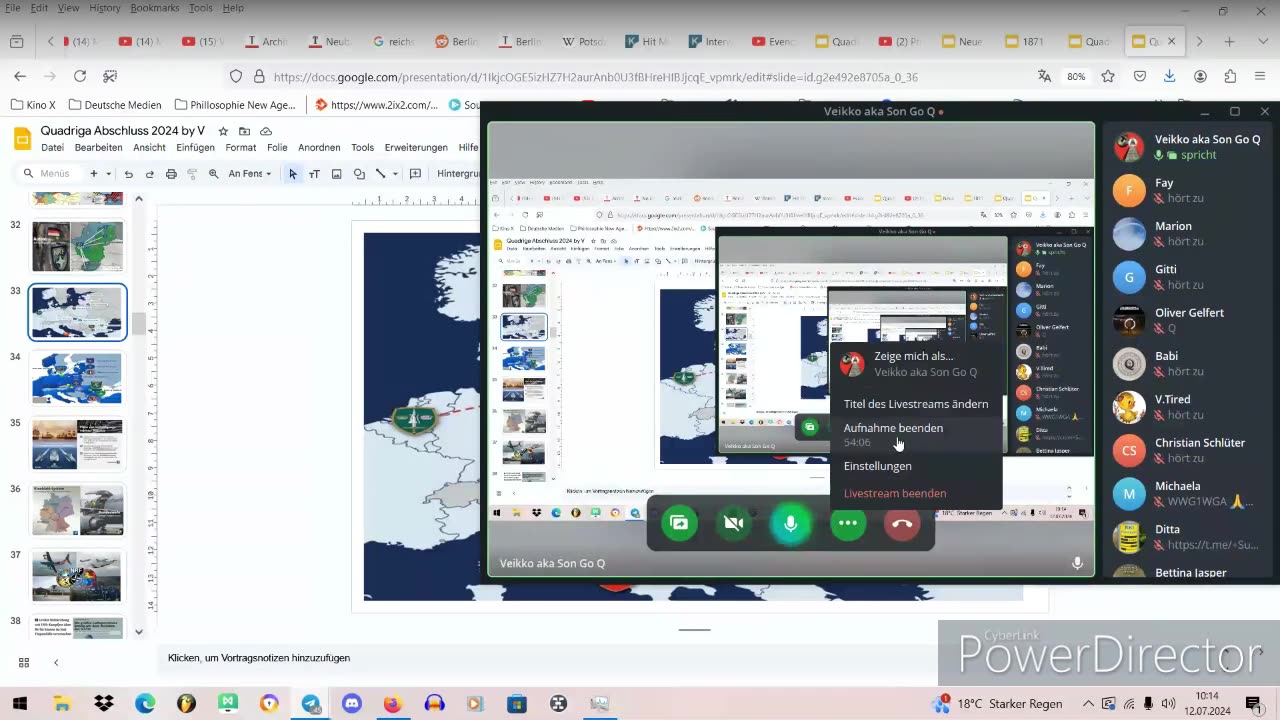The image size is (1280, 720).
Task: Open grid view icon below filmstrip
Action: [24, 662]
